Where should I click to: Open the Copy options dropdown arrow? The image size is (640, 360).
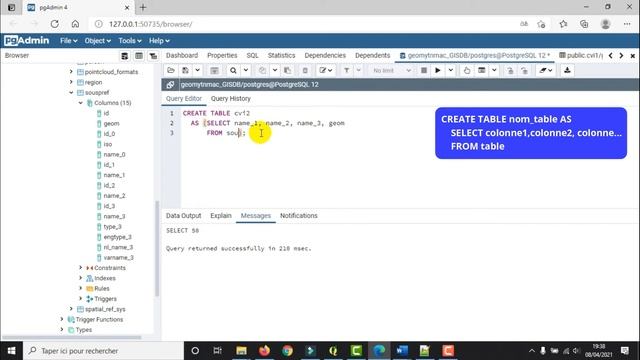275,71
